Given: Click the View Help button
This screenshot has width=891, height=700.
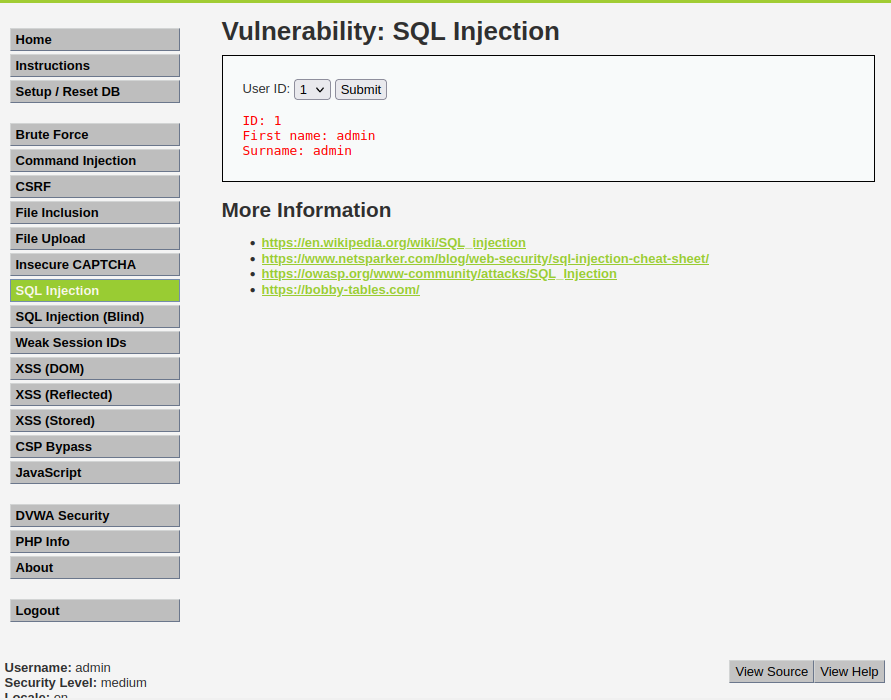Looking at the screenshot, I should (848, 671).
